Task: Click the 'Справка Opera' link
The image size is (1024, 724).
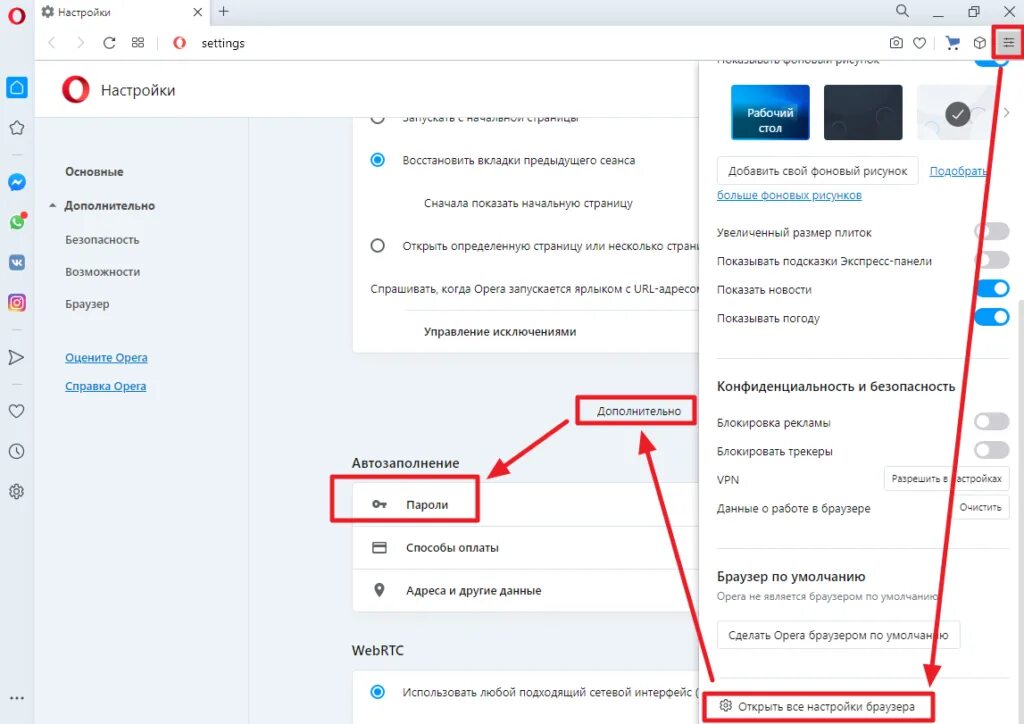Action: (105, 386)
